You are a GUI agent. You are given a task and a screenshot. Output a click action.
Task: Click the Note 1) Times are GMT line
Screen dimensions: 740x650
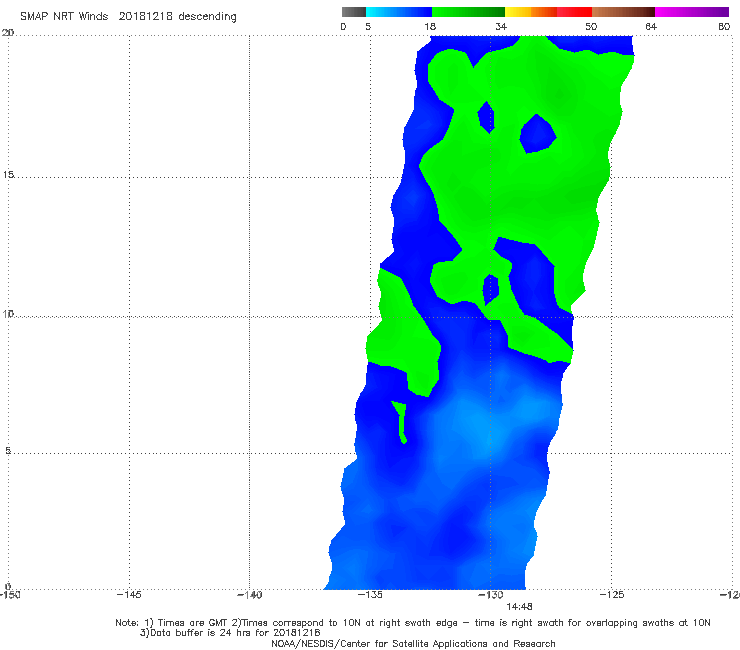click(412, 623)
